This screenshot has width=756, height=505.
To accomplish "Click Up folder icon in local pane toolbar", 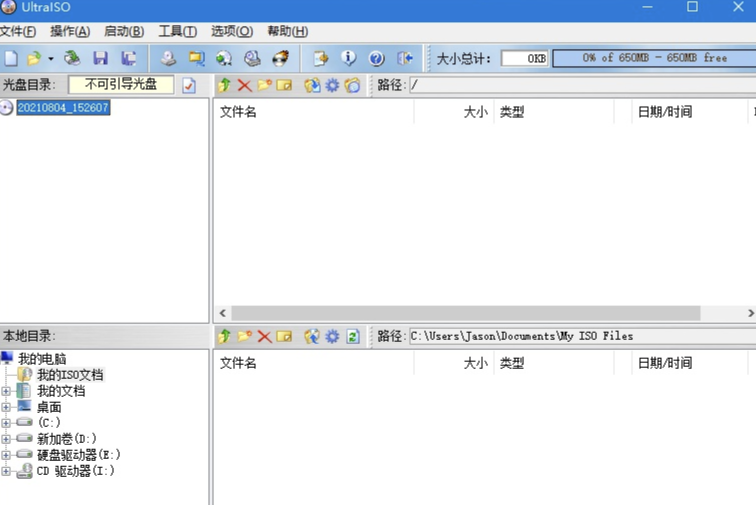I will point(224,336).
